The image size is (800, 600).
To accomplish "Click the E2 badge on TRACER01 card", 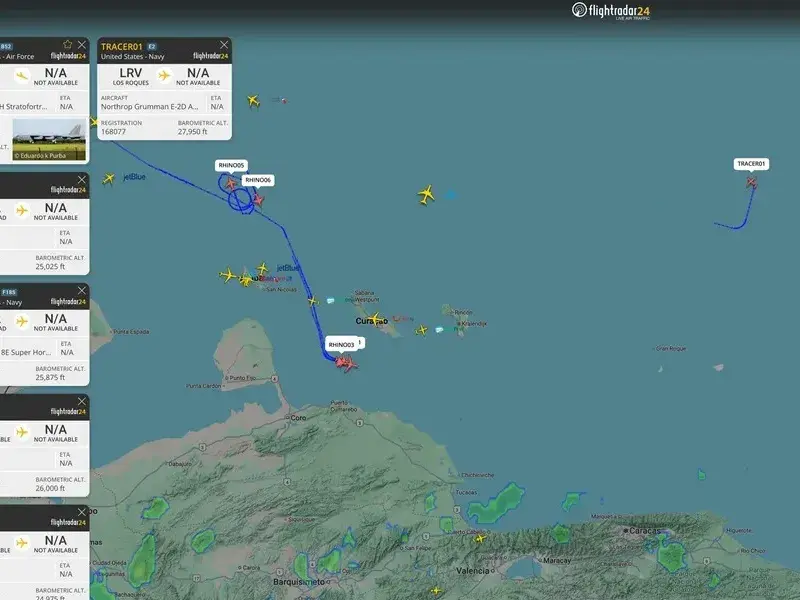I will pyautogui.click(x=152, y=46).
